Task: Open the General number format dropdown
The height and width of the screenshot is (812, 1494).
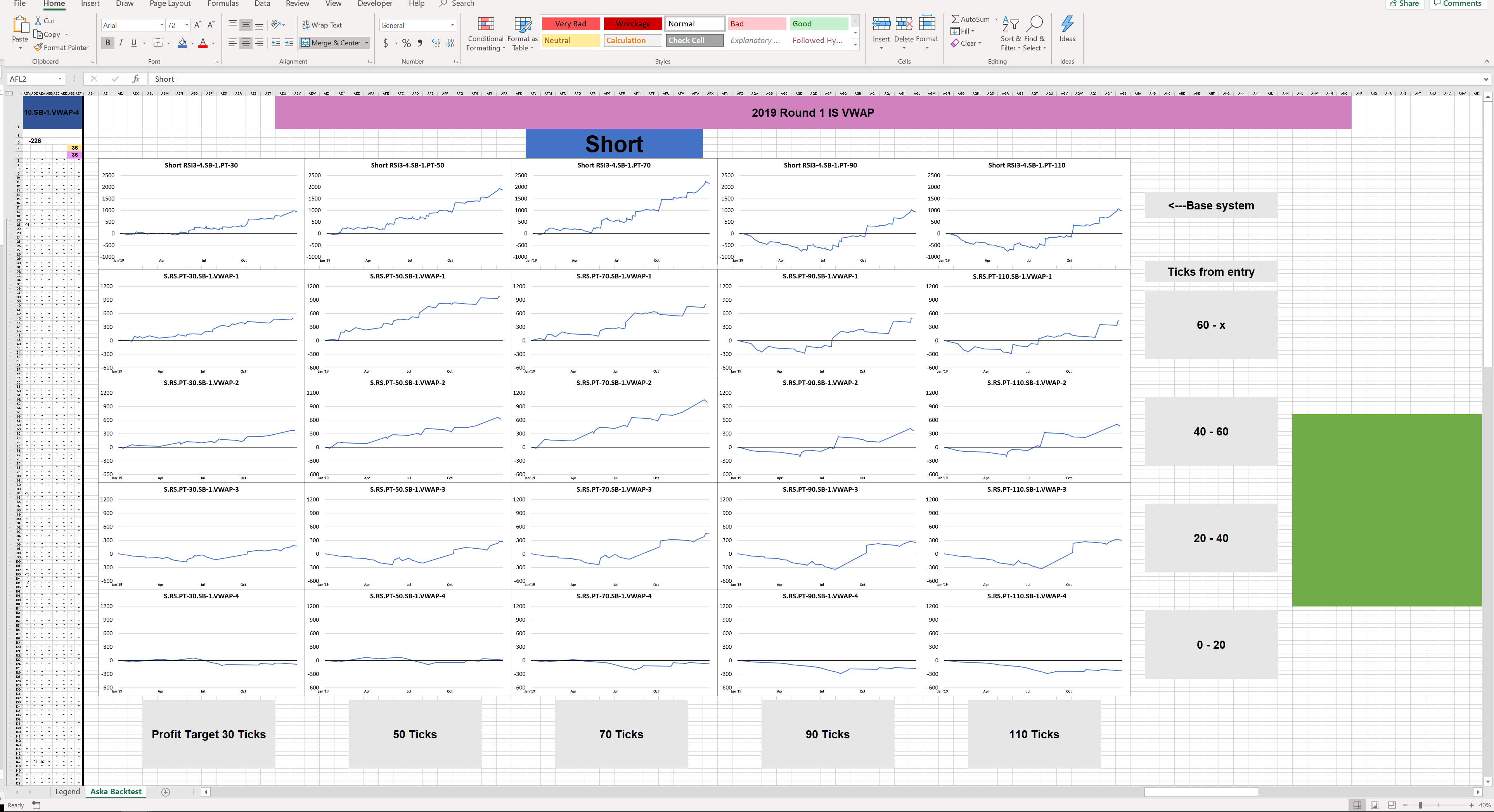Action: (x=452, y=26)
